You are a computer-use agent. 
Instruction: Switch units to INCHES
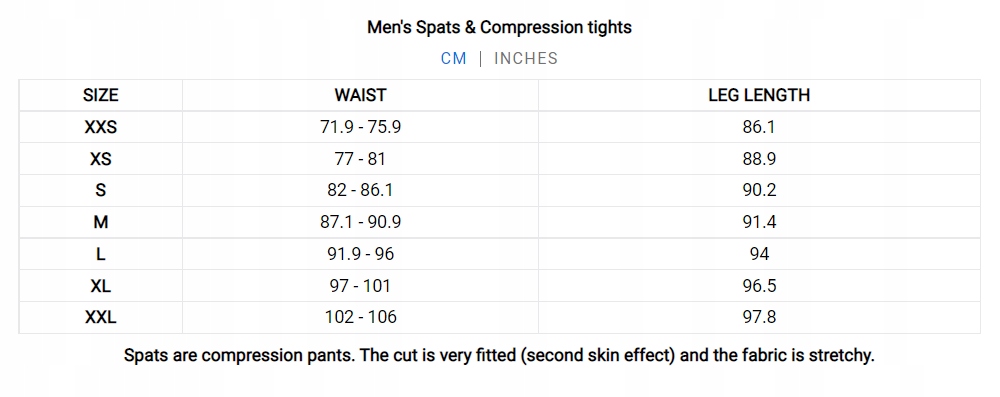coord(526,59)
